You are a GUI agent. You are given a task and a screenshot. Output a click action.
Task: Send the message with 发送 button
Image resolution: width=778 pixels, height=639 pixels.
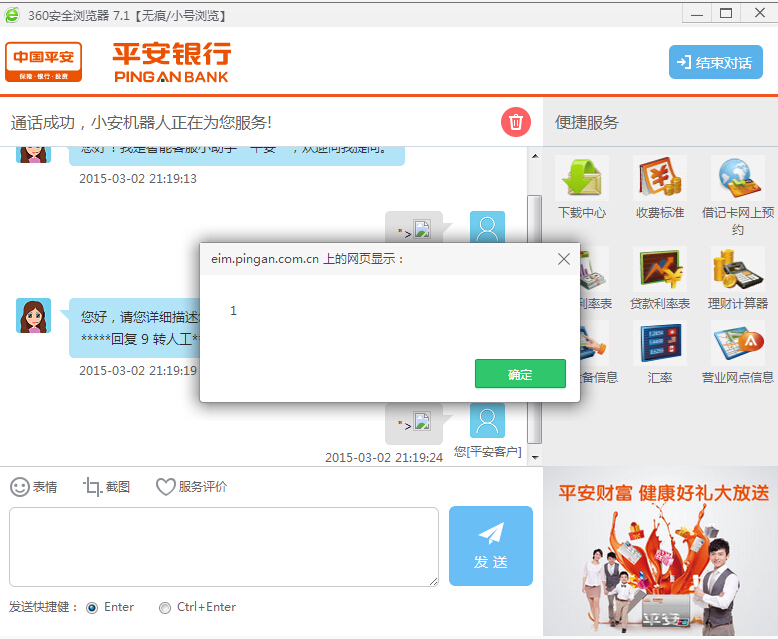point(491,546)
